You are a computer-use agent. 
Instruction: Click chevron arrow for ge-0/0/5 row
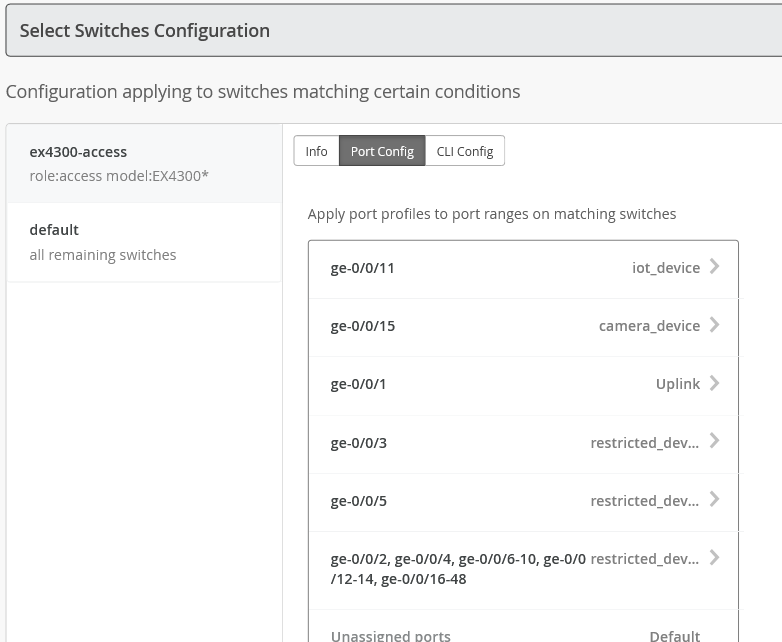pos(714,499)
